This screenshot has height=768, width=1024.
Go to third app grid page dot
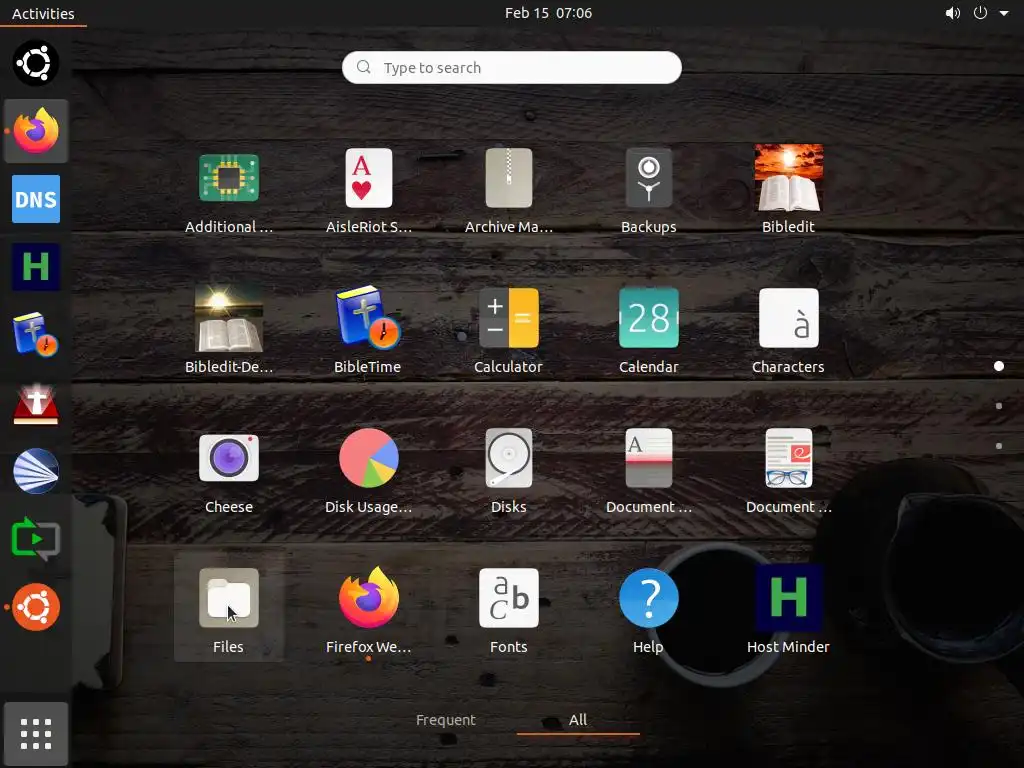(x=999, y=446)
